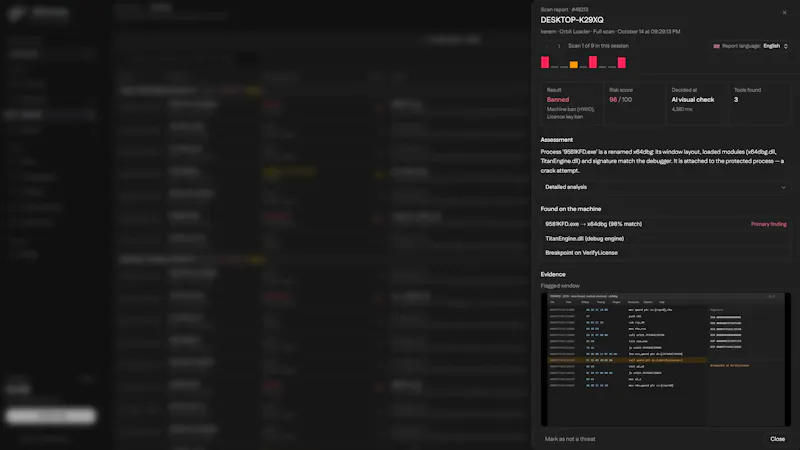Click the Banned result value

pos(558,99)
